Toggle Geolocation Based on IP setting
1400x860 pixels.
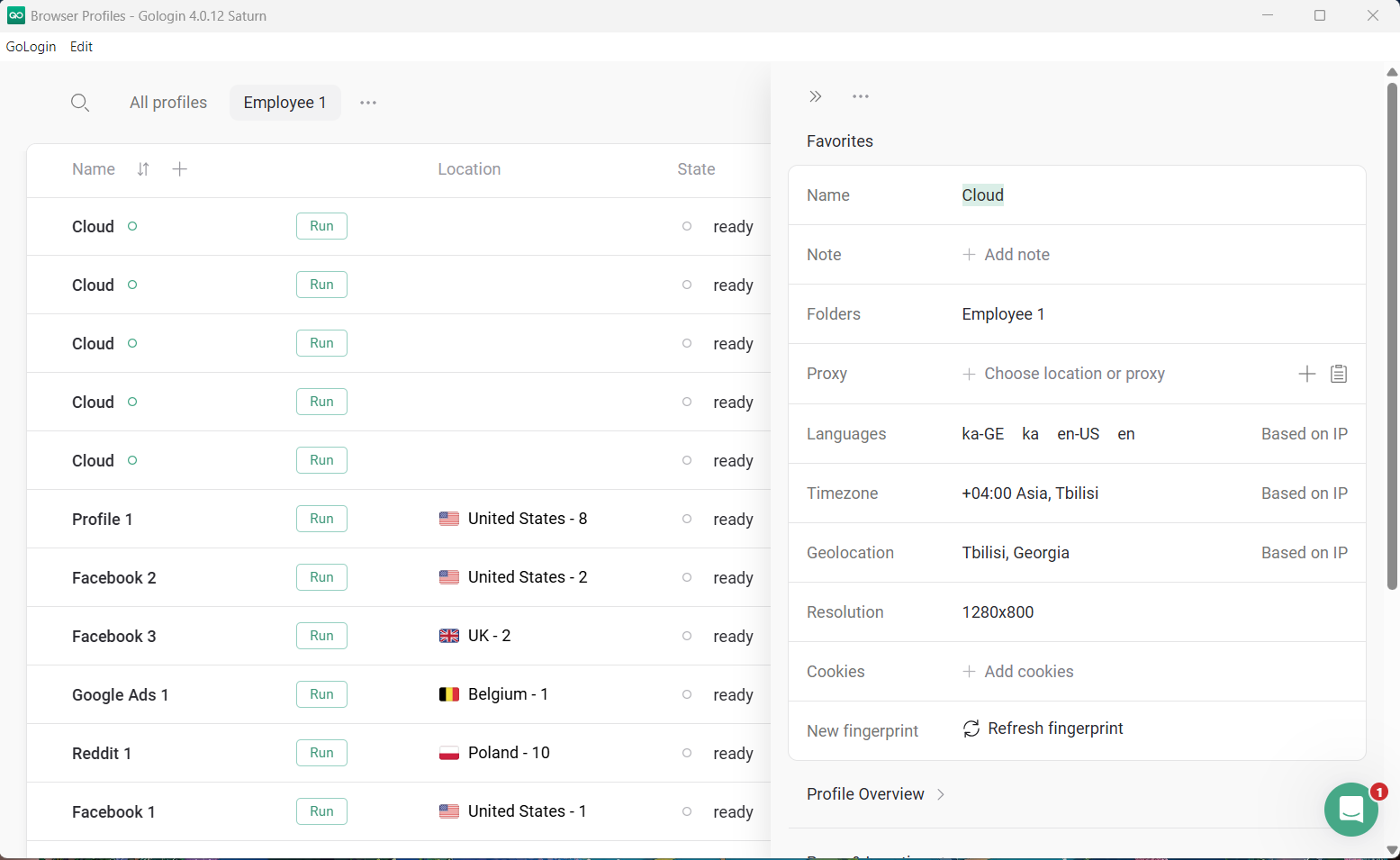coord(1305,553)
